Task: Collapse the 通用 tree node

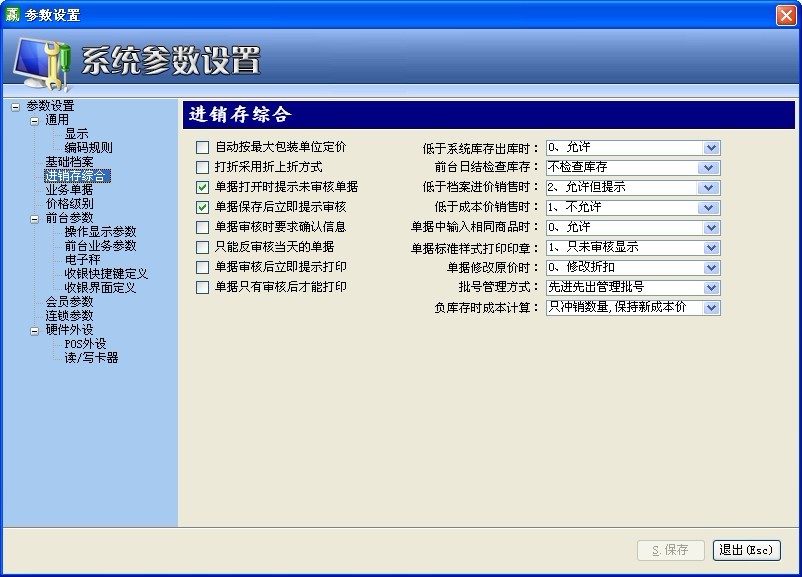Action: pyautogui.click(x=34, y=121)
